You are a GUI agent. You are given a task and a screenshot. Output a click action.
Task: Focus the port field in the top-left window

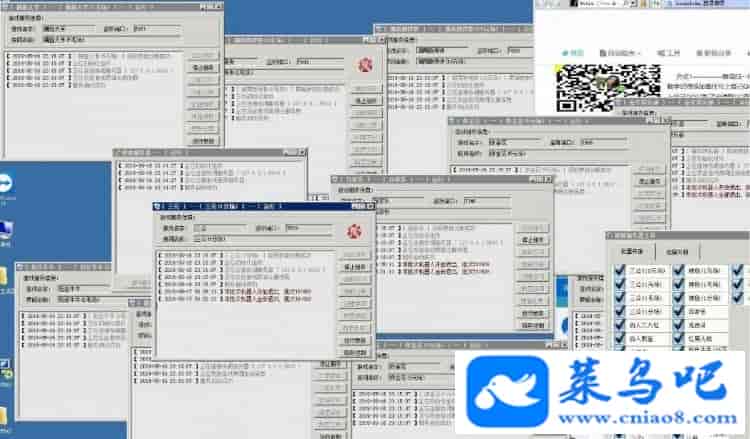[x=157, y=29]
